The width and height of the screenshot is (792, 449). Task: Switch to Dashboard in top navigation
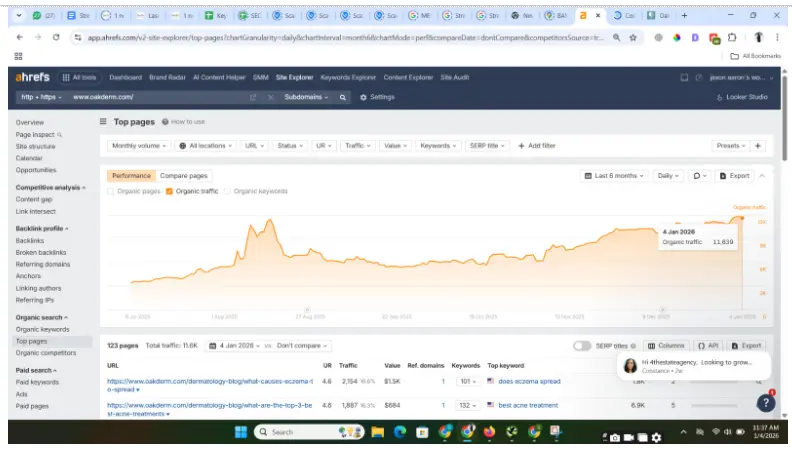pos(125,77)
